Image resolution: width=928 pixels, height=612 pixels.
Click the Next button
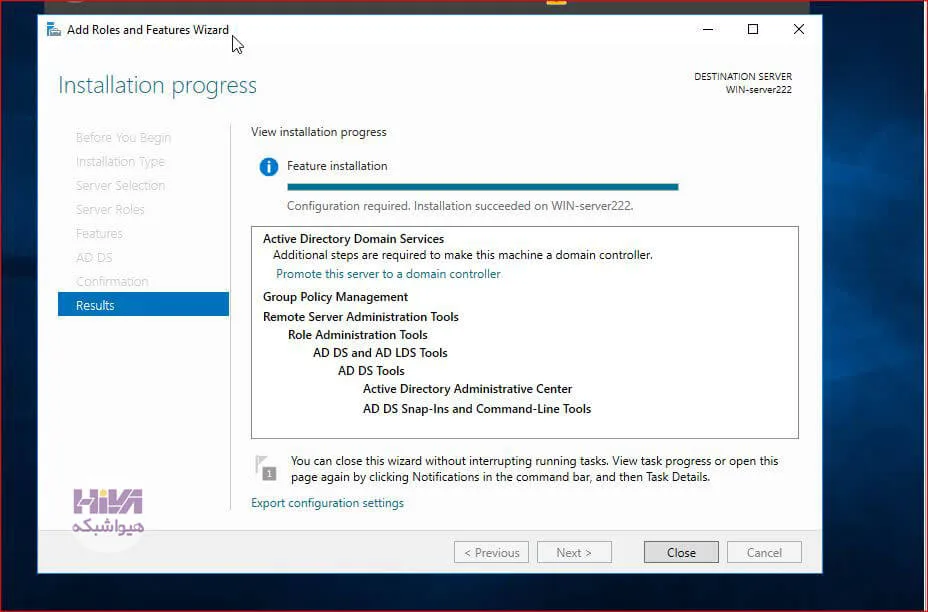tap(574, 552)
